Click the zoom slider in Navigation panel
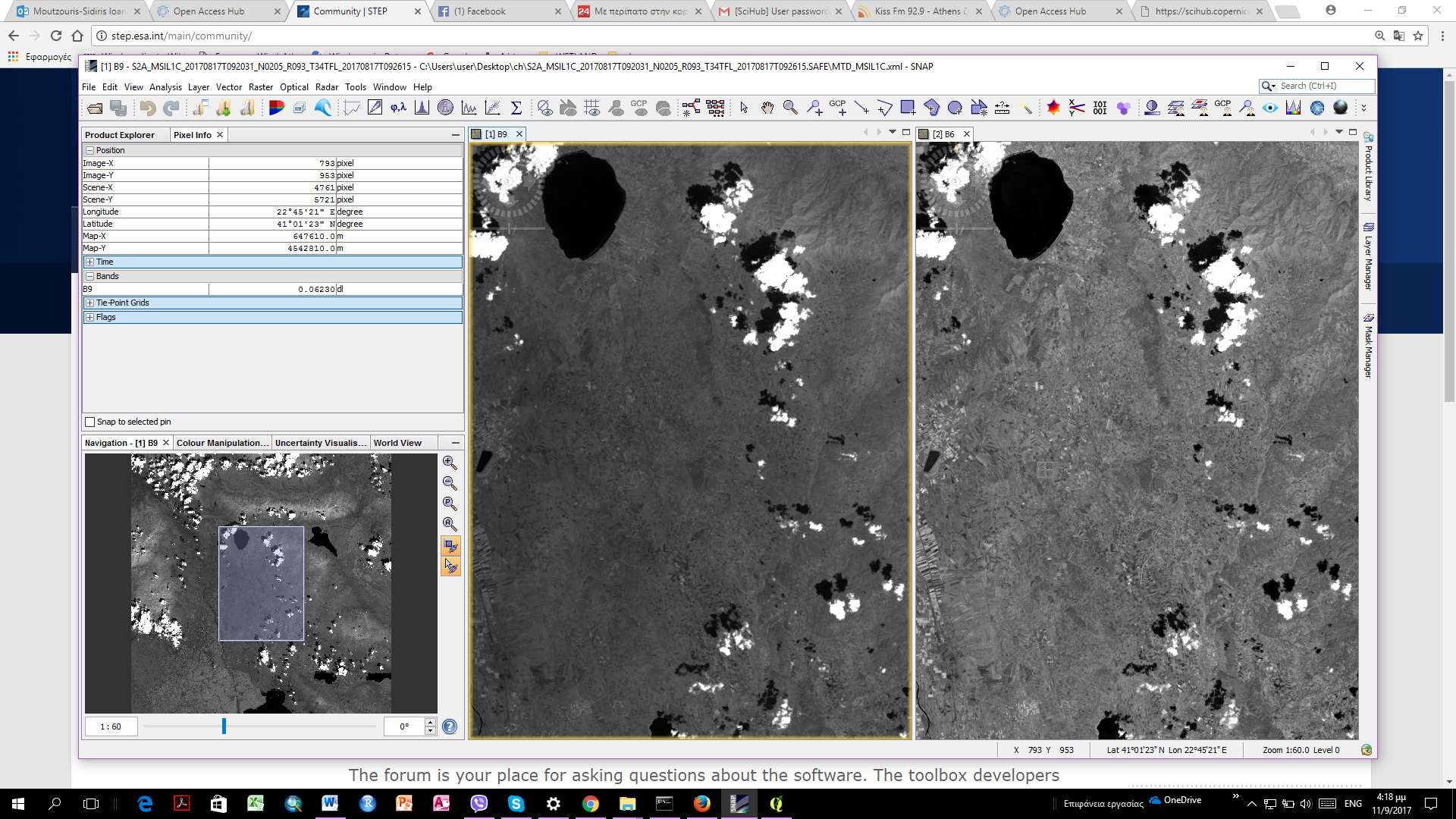Screen dimensions: 1456x819 [224, 726]
